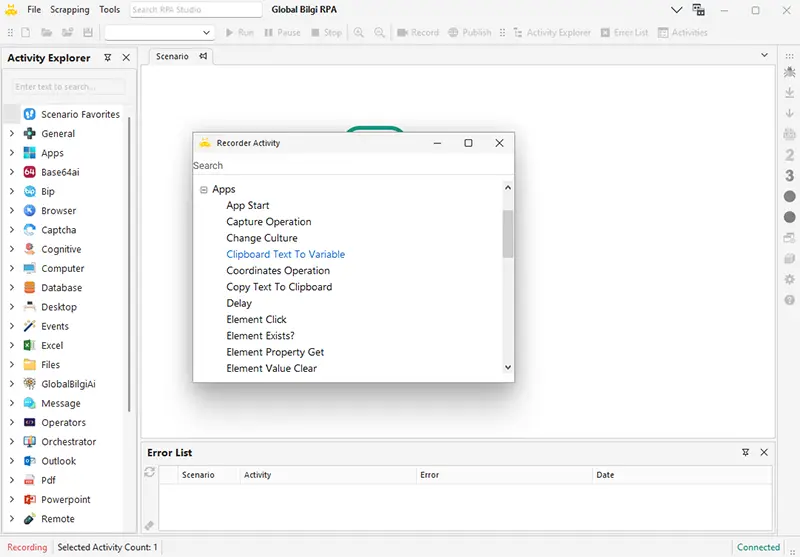The image size is (800, 557).
Task: Open the toolbar combo box dropdown
Action: pyautogui.click(x=206, y=33)
